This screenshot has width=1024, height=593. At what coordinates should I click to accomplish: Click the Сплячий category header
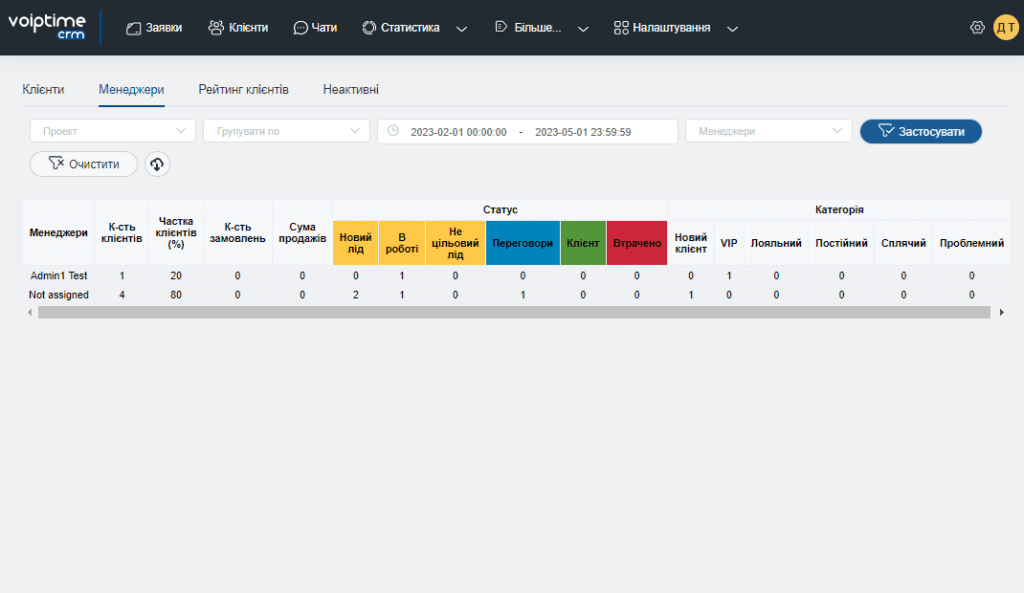[904, 243]
